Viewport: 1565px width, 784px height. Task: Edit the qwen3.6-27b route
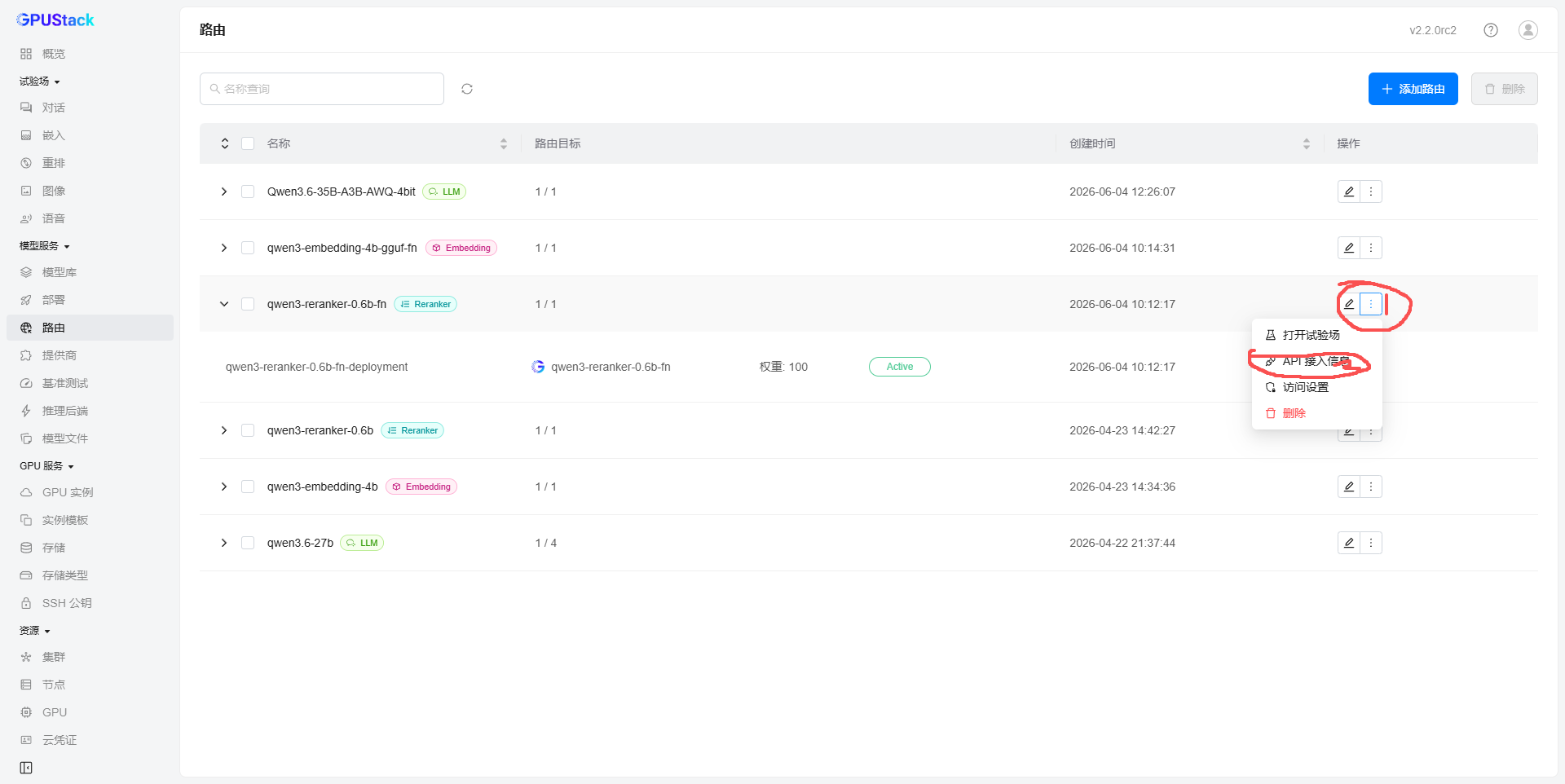(x=1349, y=543)
